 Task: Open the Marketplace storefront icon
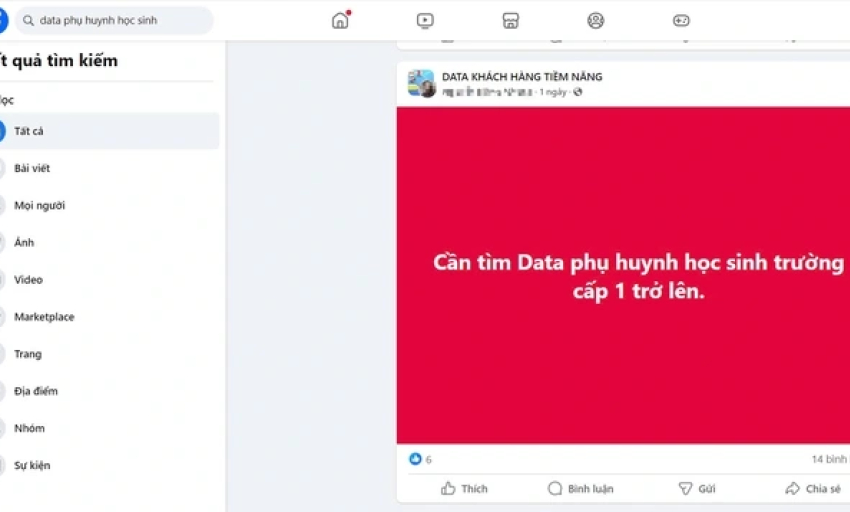[510, 21]
